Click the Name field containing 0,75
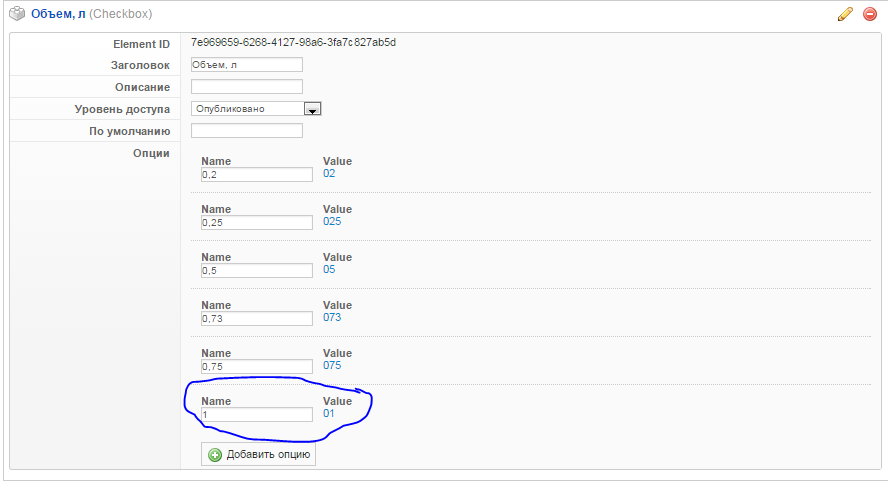 257,366
